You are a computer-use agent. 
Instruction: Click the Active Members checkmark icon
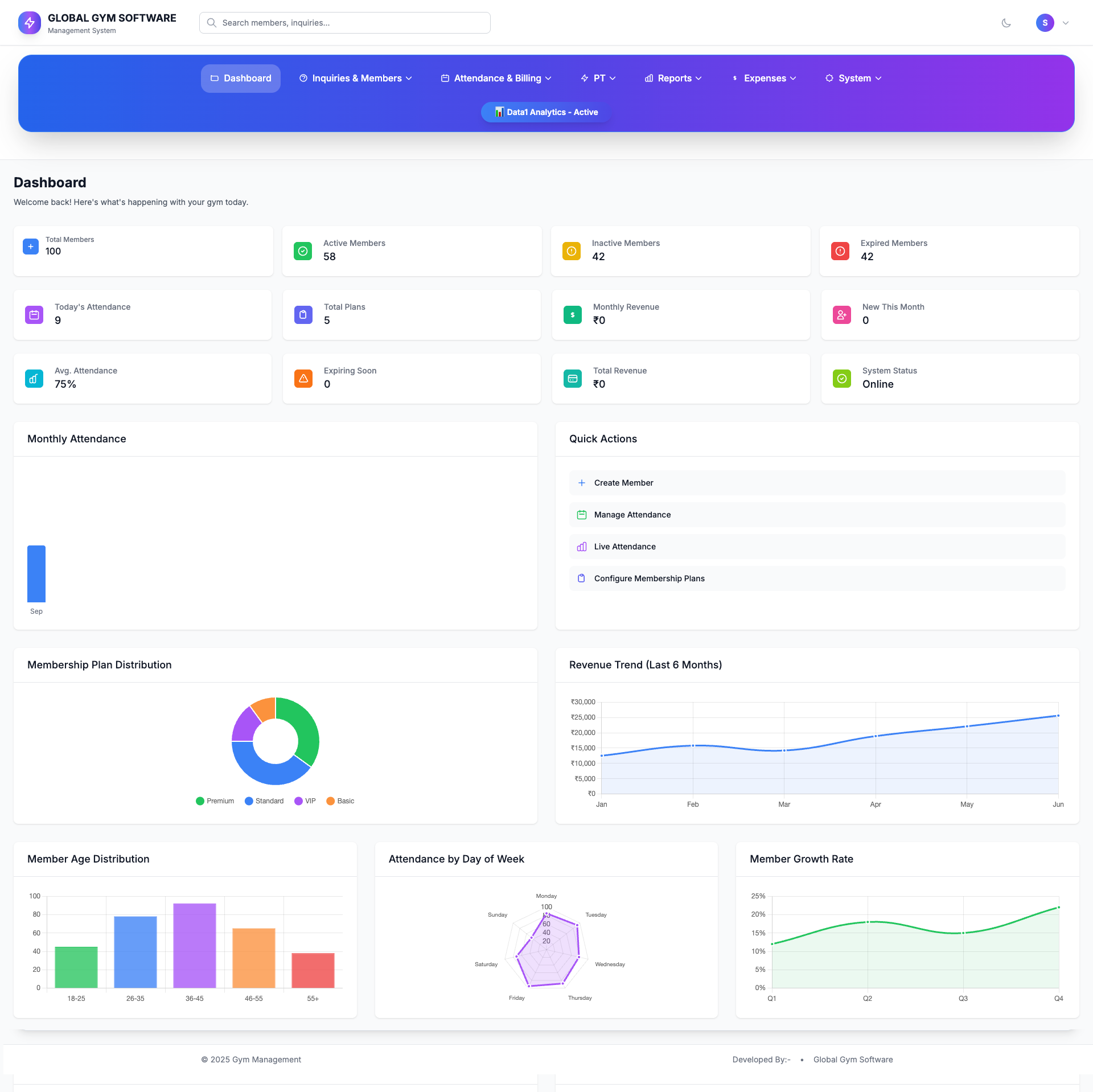[303, 251]
